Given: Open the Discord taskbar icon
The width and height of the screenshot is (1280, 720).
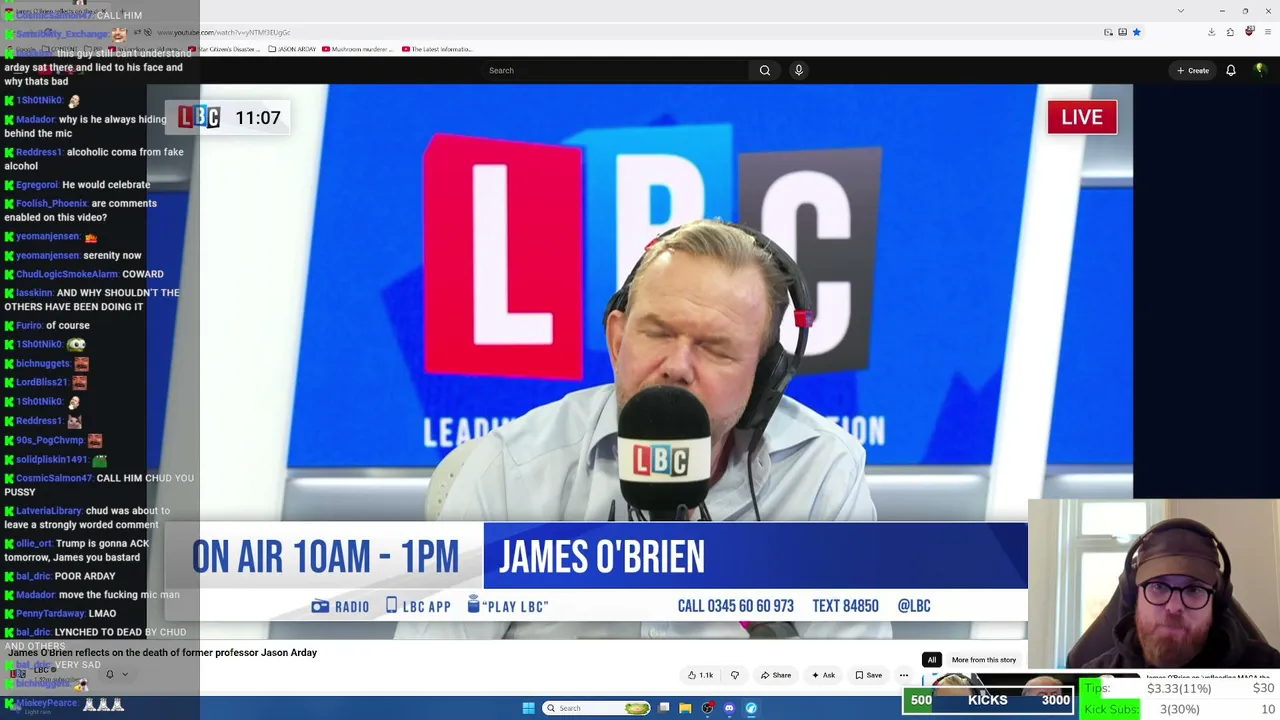Looking at the screenshot, I should [729, 708].
